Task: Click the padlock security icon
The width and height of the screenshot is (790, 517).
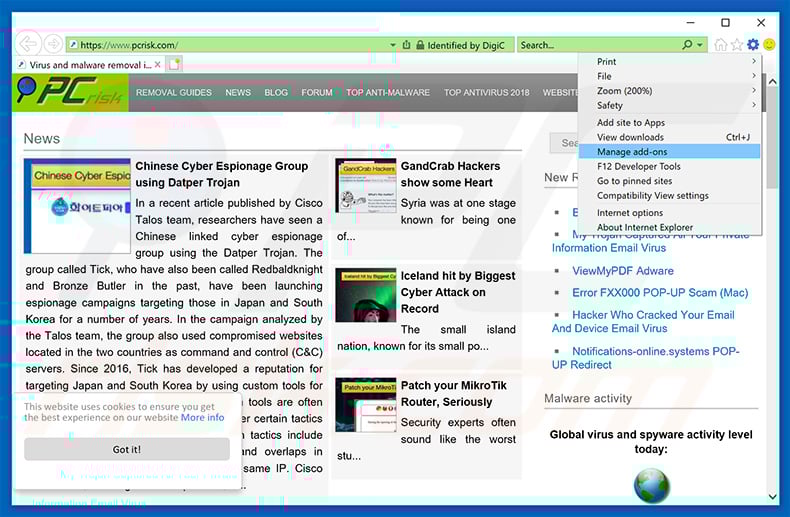Action: pyautogui.click(x=420, y=45)
